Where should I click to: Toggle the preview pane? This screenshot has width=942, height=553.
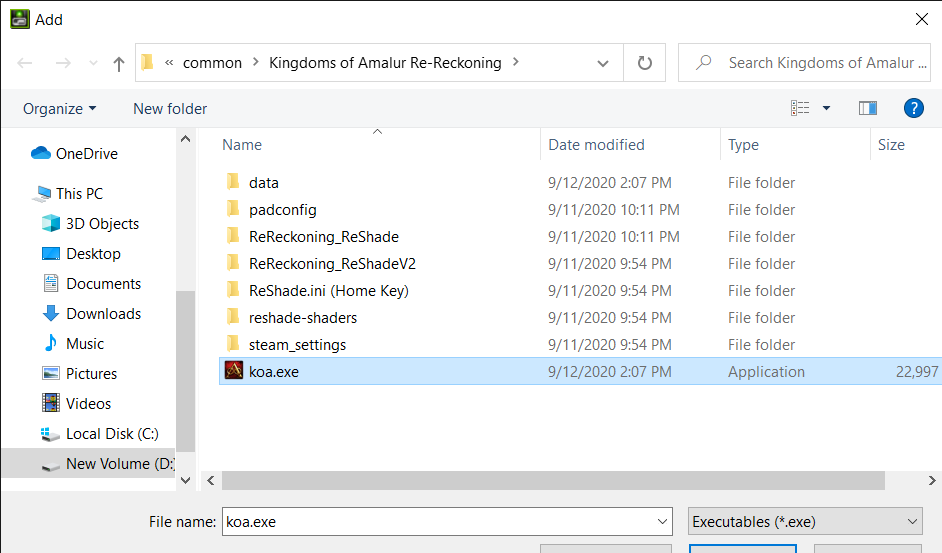868,108
